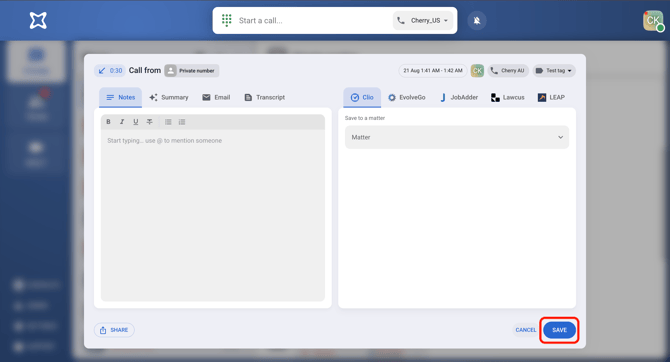670x362 pixels.
Task: Click the 21 Aug call time chip
Action: click(433, 71)
